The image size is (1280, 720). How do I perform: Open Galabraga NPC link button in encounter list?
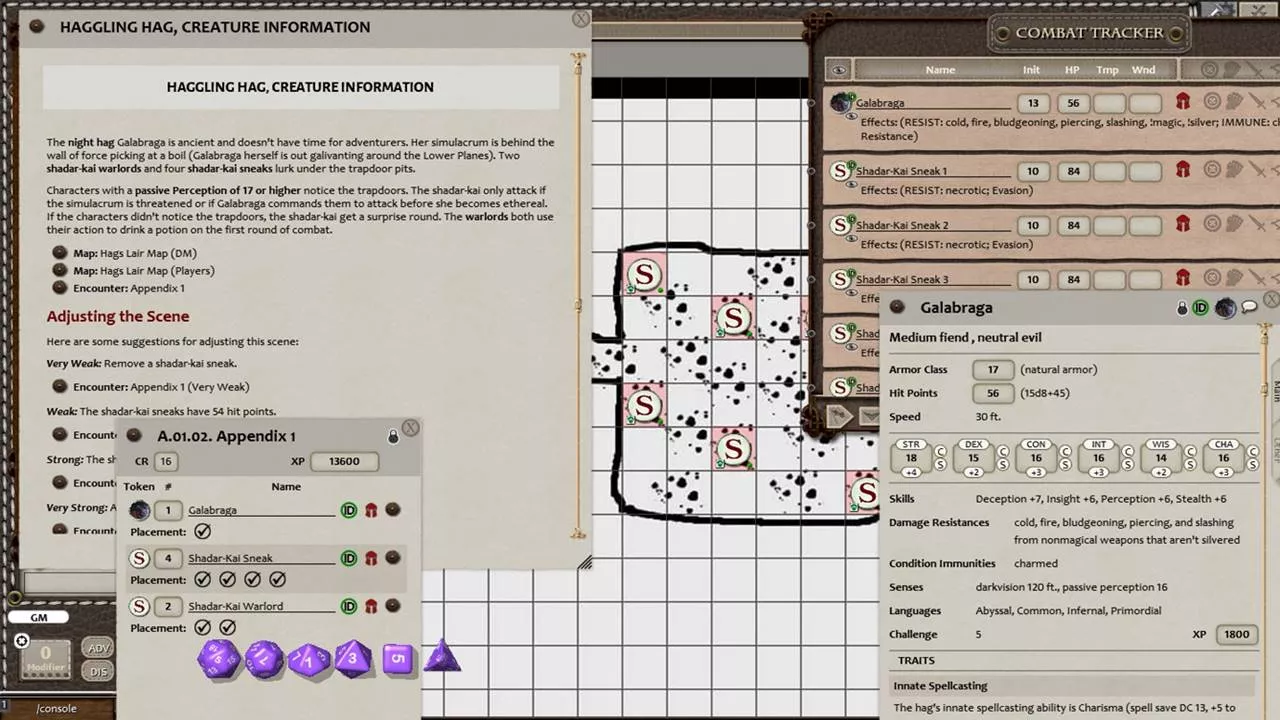393,510
